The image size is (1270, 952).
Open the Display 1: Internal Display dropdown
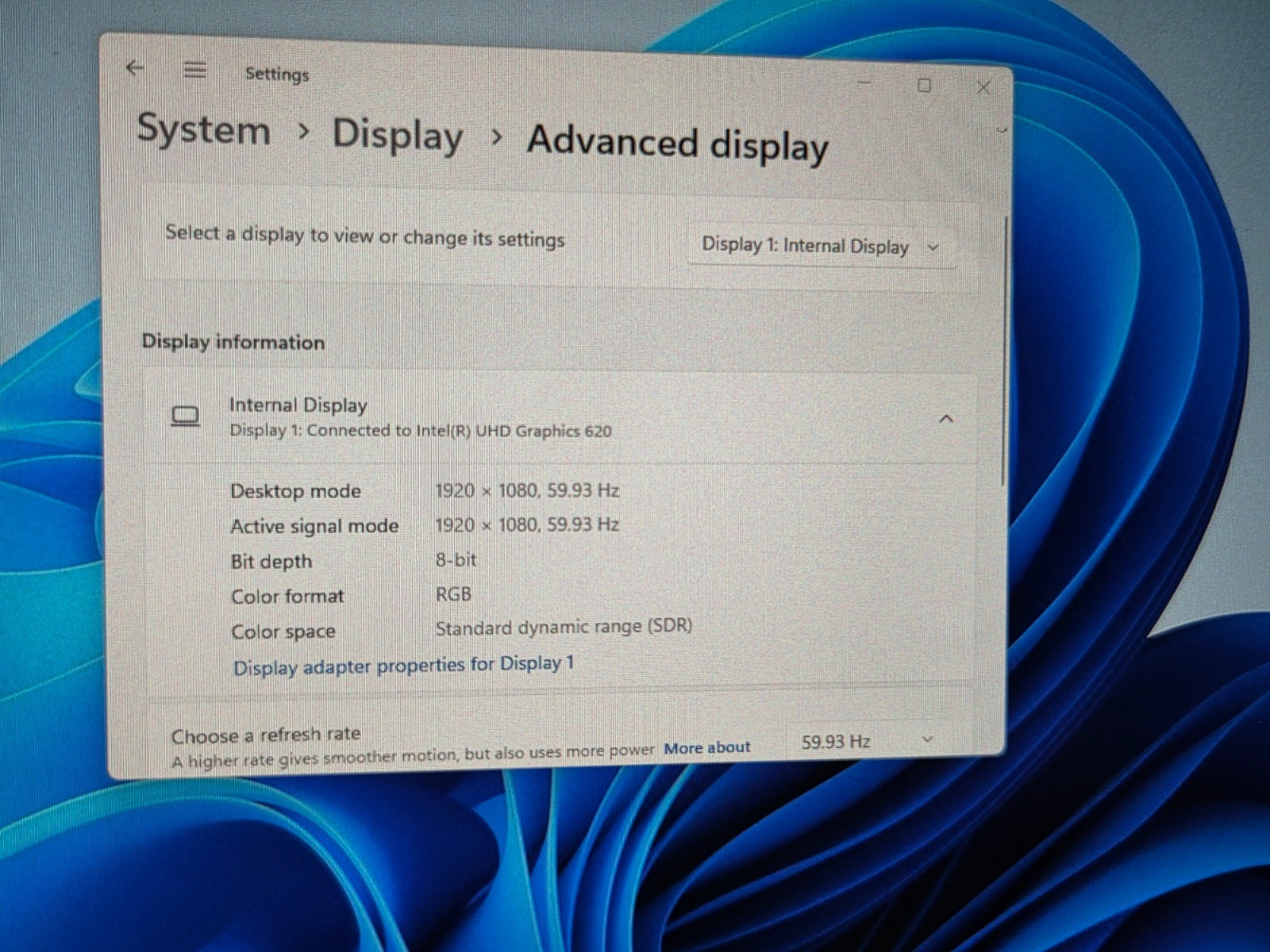(822, 246)
